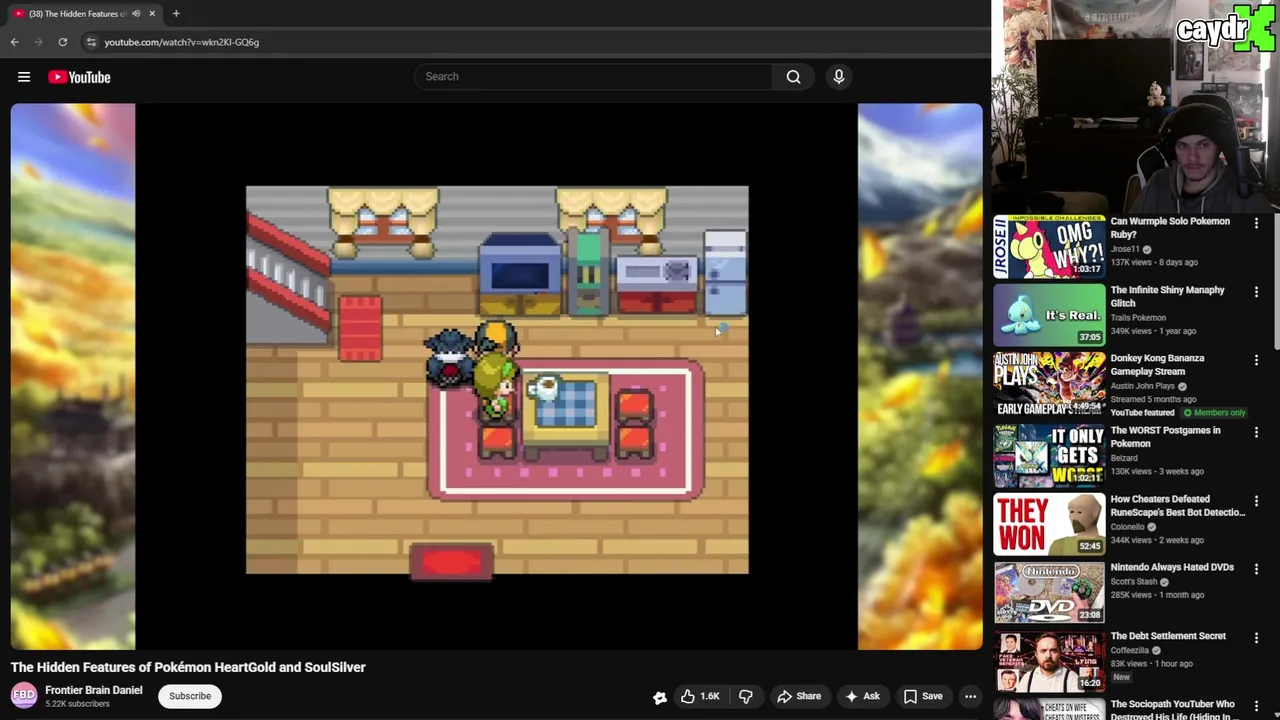Viewport: 1280px width, 720px height.
Task: Open The Debt Settlement Secret title
Action: (x=1168, y=636)
